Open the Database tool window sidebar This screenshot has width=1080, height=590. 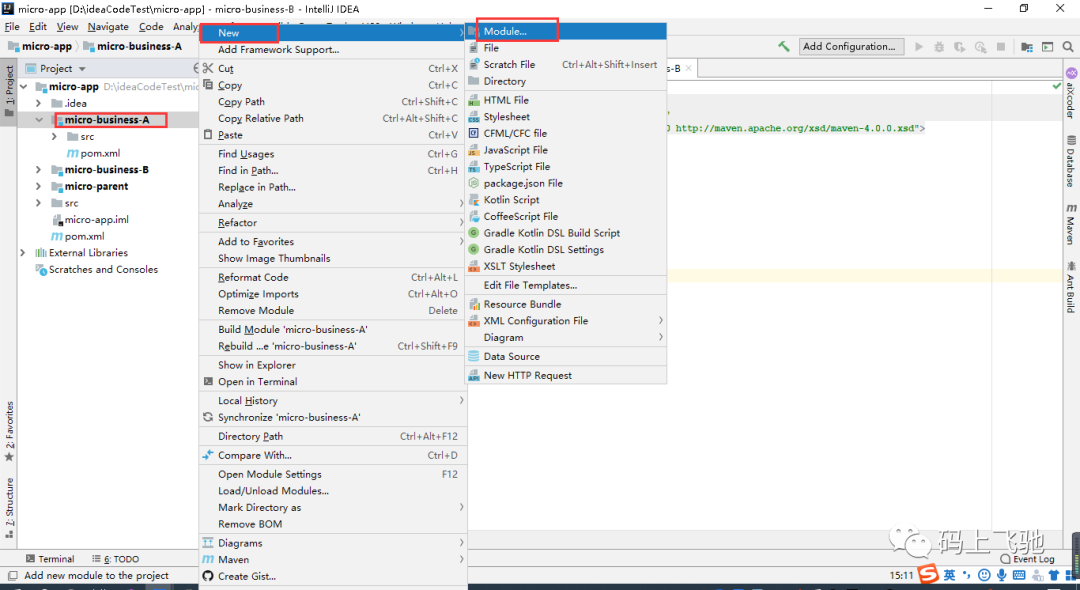1071,162
